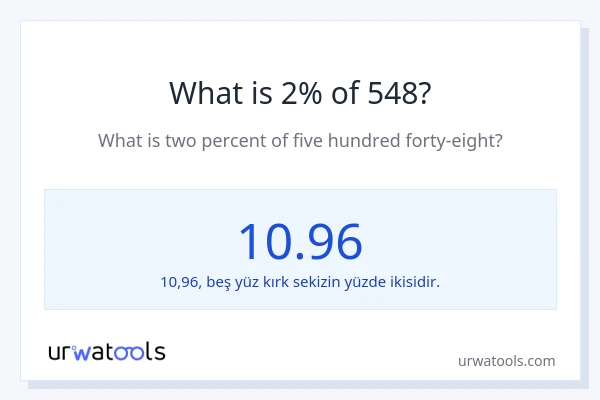Click the subtitle about two percent
Viewport: 600px width, 400px height.
(300, 141)
